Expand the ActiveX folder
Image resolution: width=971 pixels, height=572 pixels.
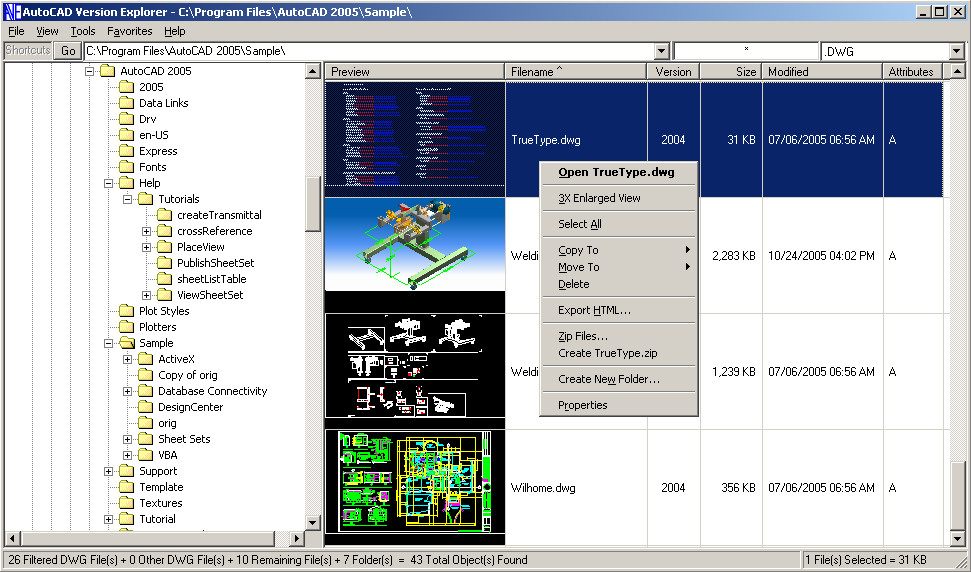(128, 360)
